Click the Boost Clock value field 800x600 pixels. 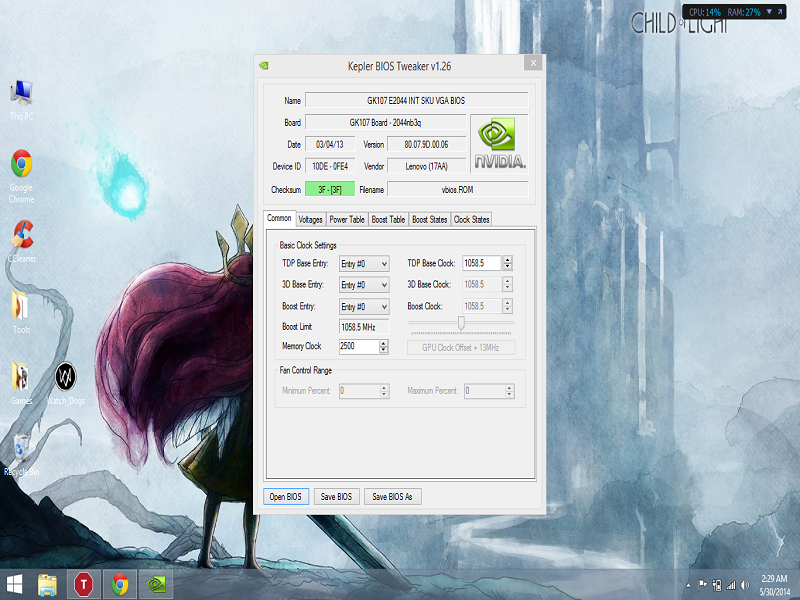[x=482, y=306]
